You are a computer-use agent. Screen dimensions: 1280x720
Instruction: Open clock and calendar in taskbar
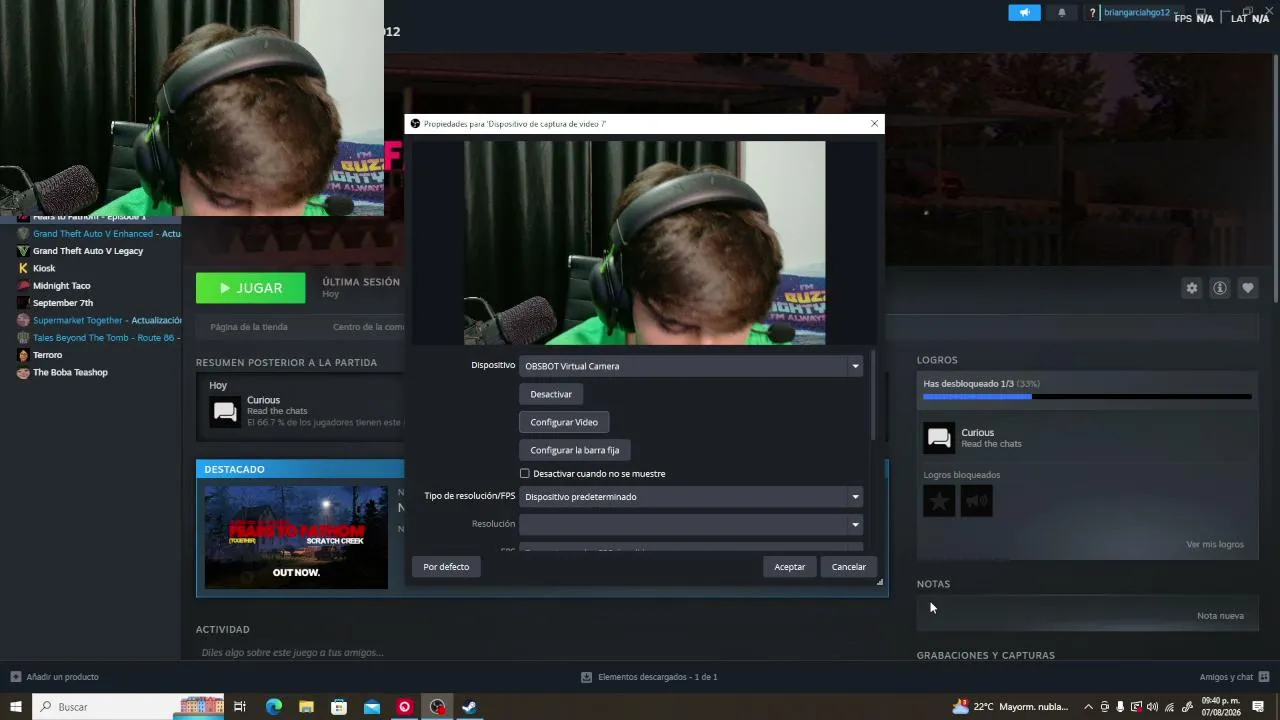tap(1220, 707)
